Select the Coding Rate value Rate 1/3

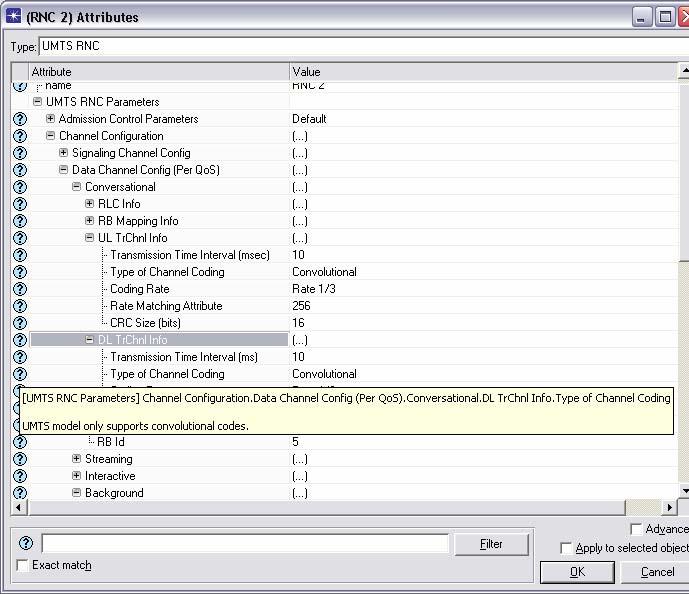pos(314,289)
